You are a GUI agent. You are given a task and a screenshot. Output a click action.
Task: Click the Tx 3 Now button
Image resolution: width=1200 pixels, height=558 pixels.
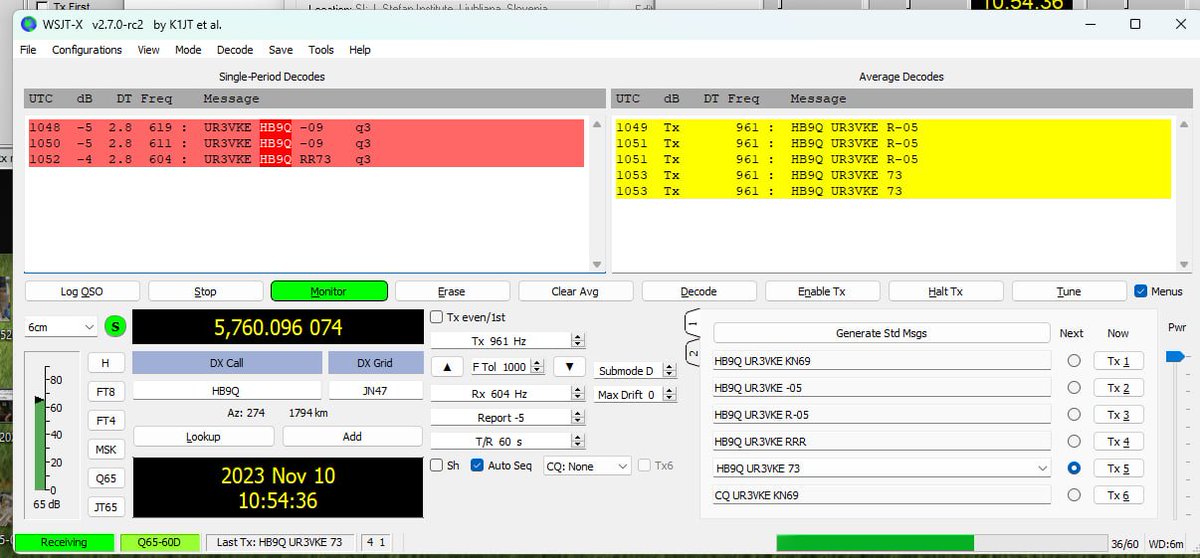click(x=1118, y=415)
